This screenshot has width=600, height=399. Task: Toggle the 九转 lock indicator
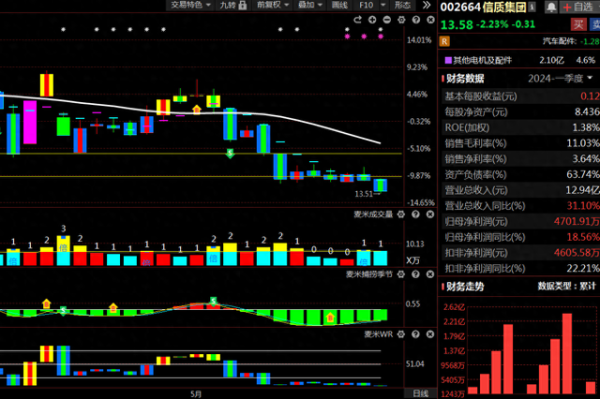233,5
